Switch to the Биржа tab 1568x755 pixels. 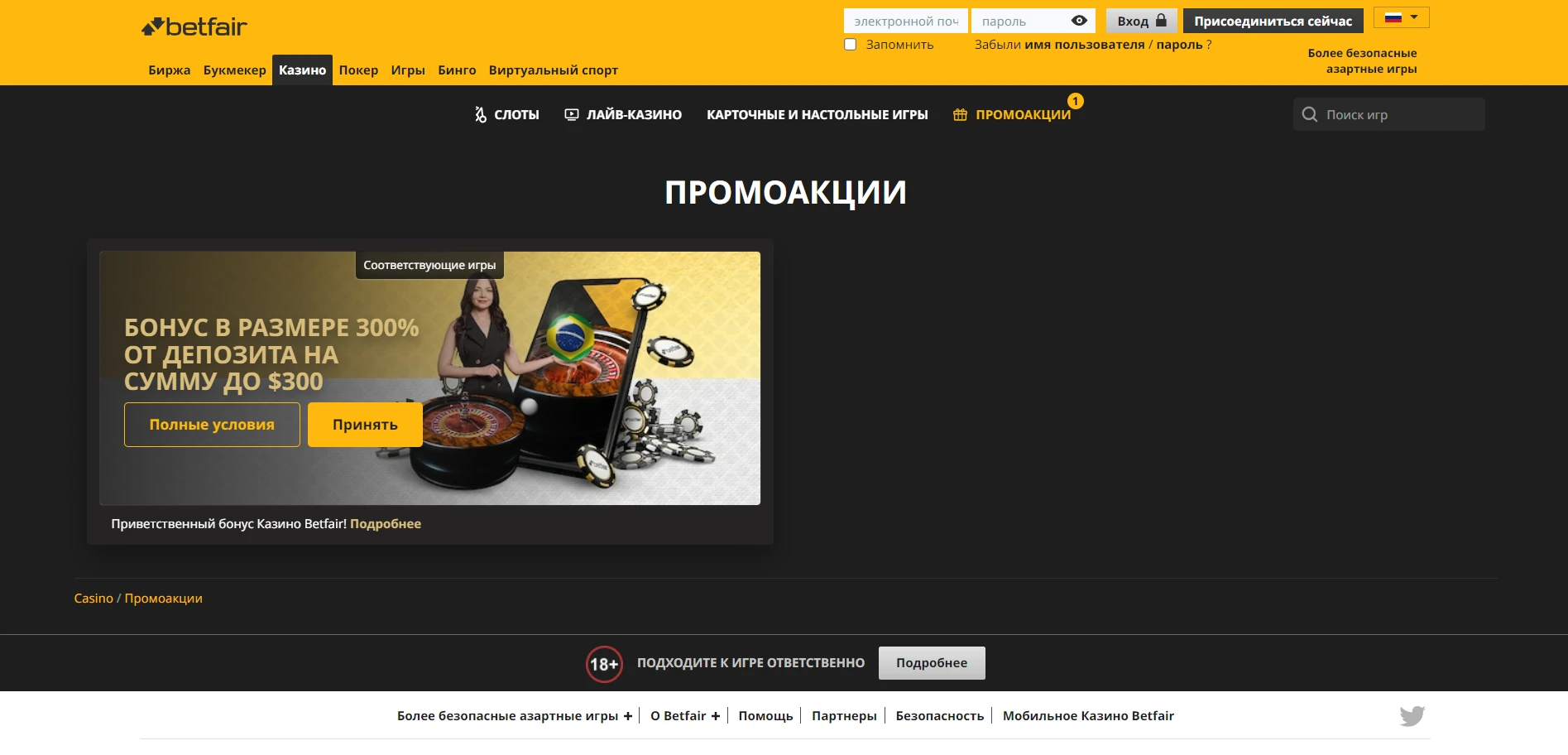pyautogui.click(x=170, y=70)
